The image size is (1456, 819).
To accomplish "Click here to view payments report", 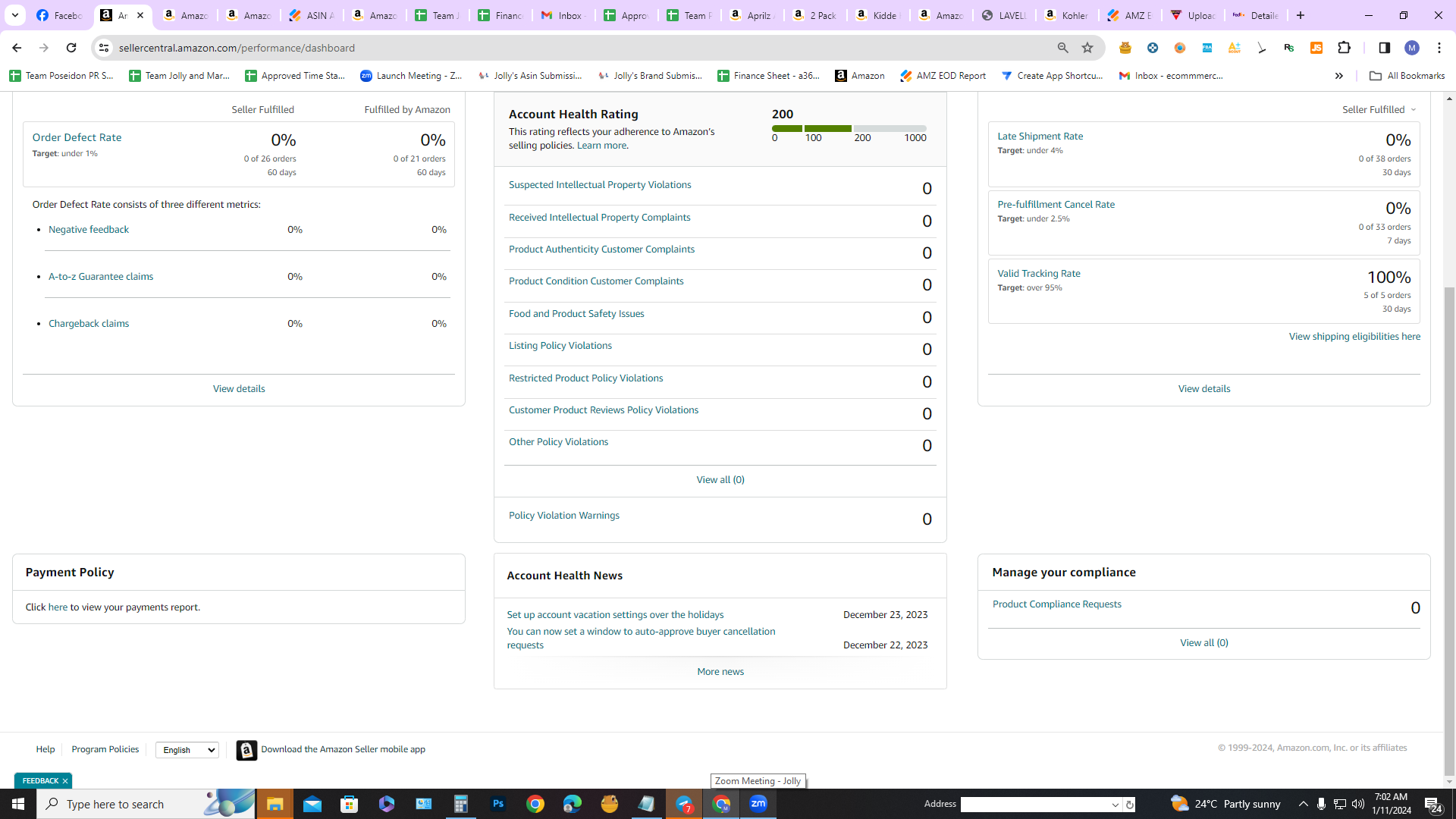I will click(x=58, y=607).
